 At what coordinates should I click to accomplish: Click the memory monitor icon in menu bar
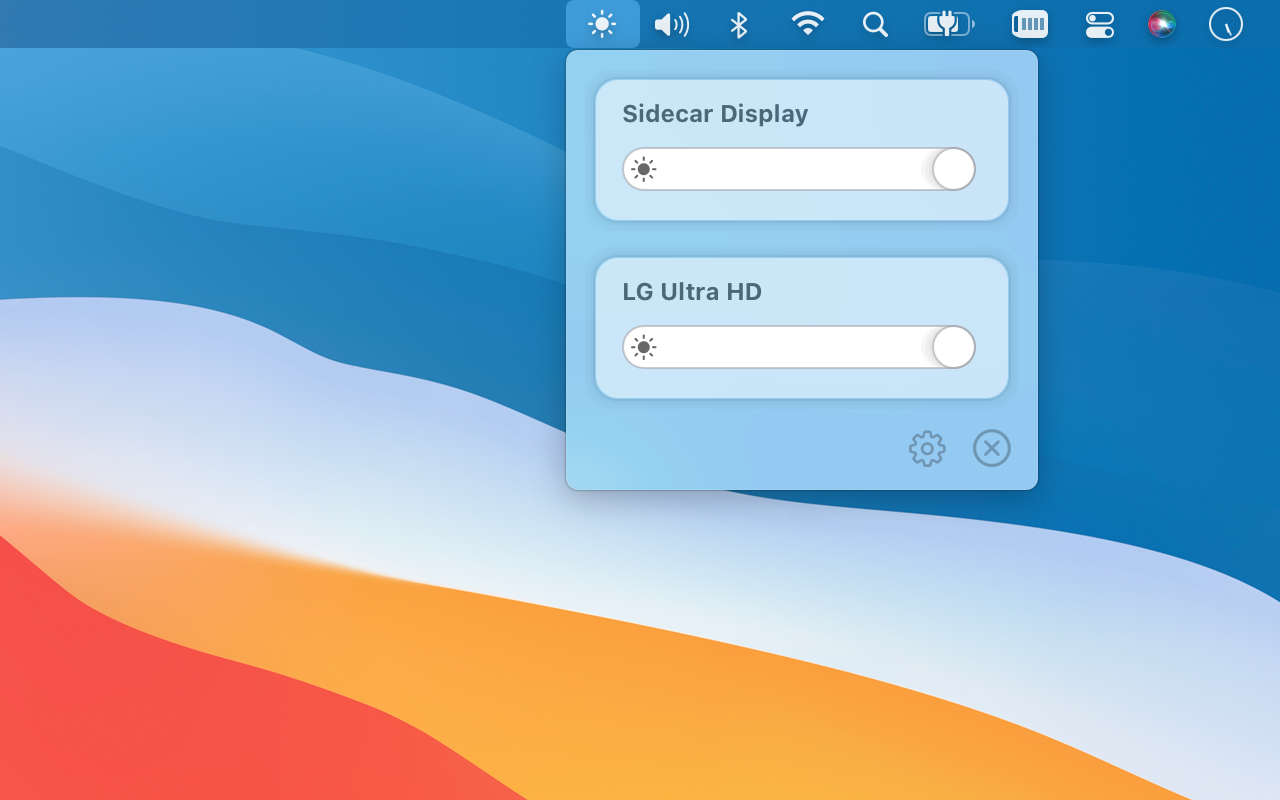pyautogui.click(x=1029, y=24)
